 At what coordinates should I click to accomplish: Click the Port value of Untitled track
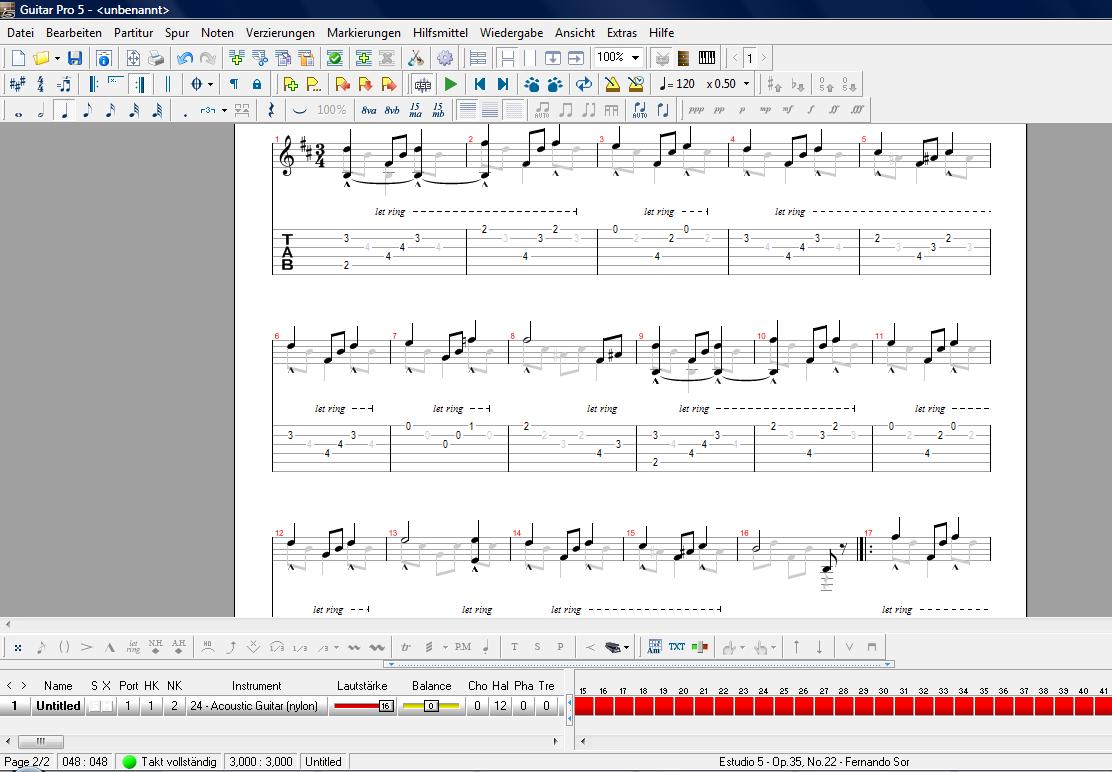pyautogui.click(x=128, y=706)
